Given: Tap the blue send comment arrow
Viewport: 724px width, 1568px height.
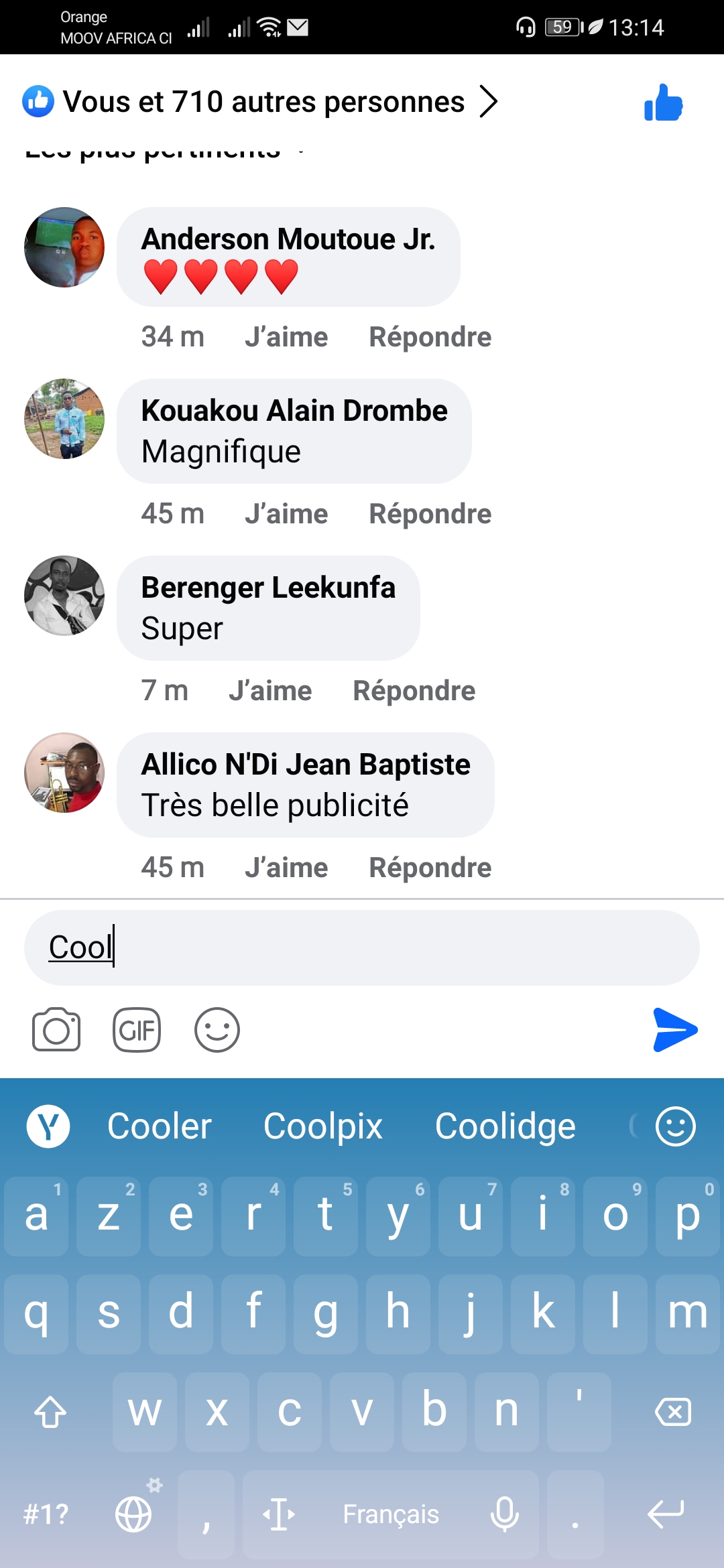Looking at the screenshot, I should (x=674, y=1030).
